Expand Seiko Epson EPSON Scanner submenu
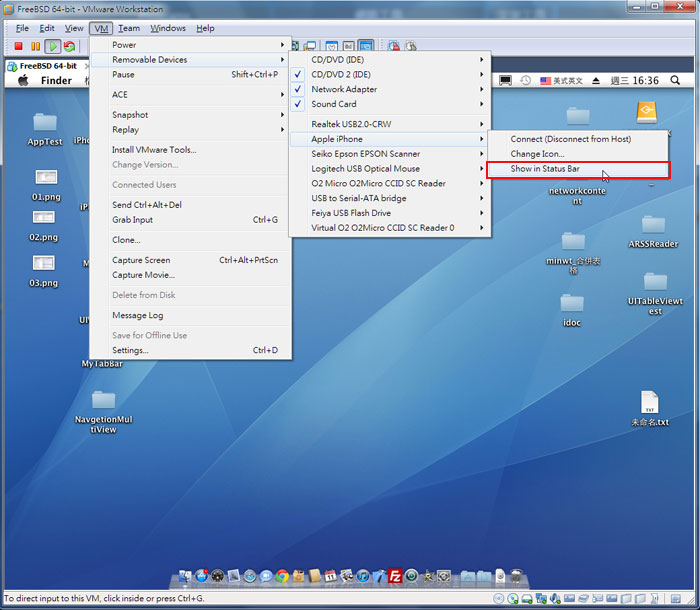This screenshot has height=610, width=700. click(x=391, y=153)
